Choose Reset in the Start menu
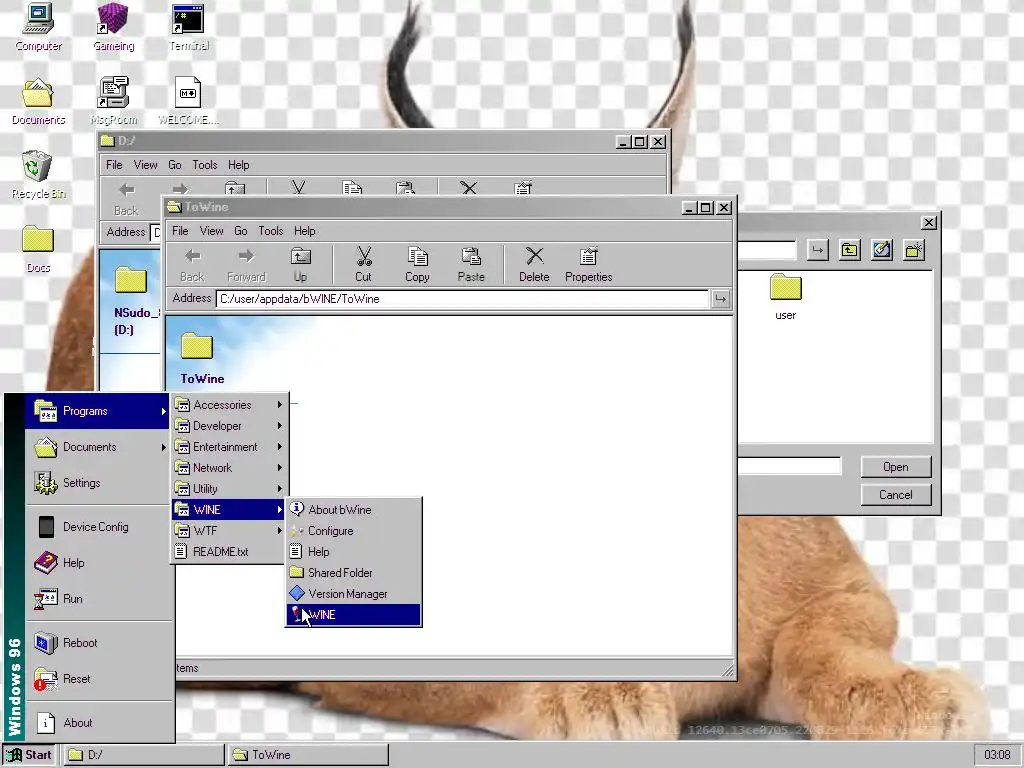 click(97, 679)
